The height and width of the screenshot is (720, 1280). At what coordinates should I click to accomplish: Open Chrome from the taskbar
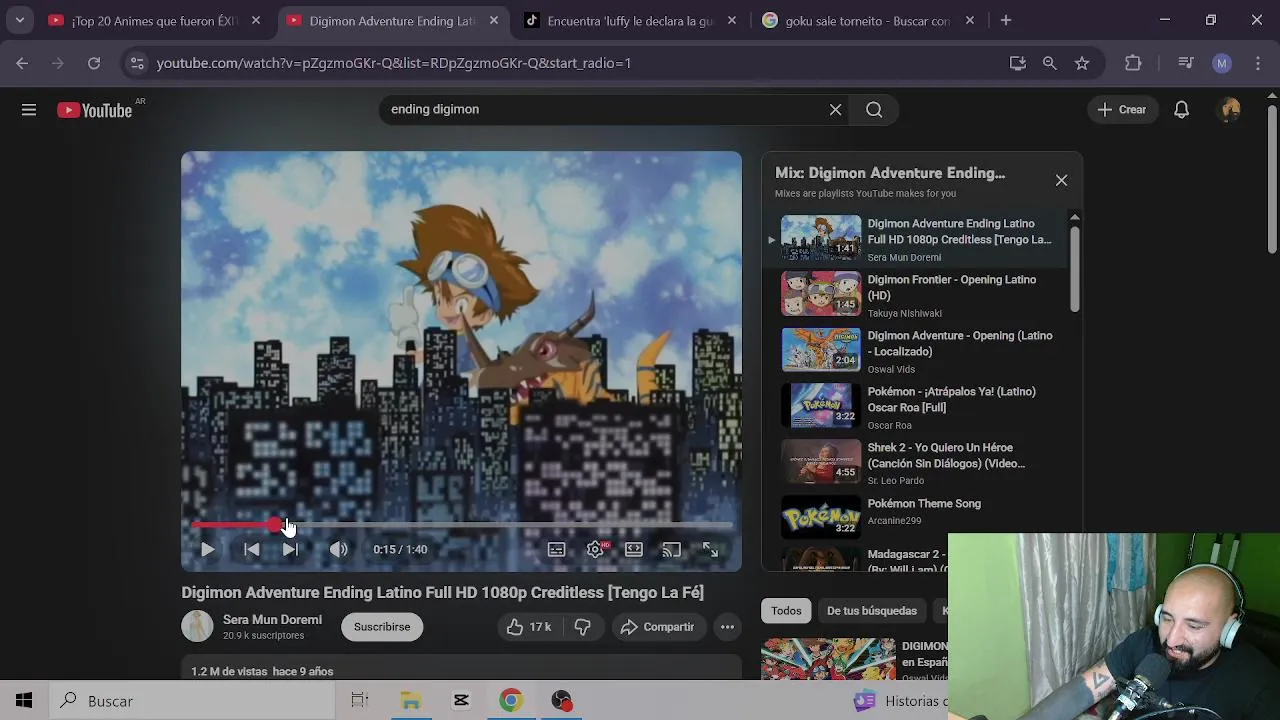pos(511,701)
